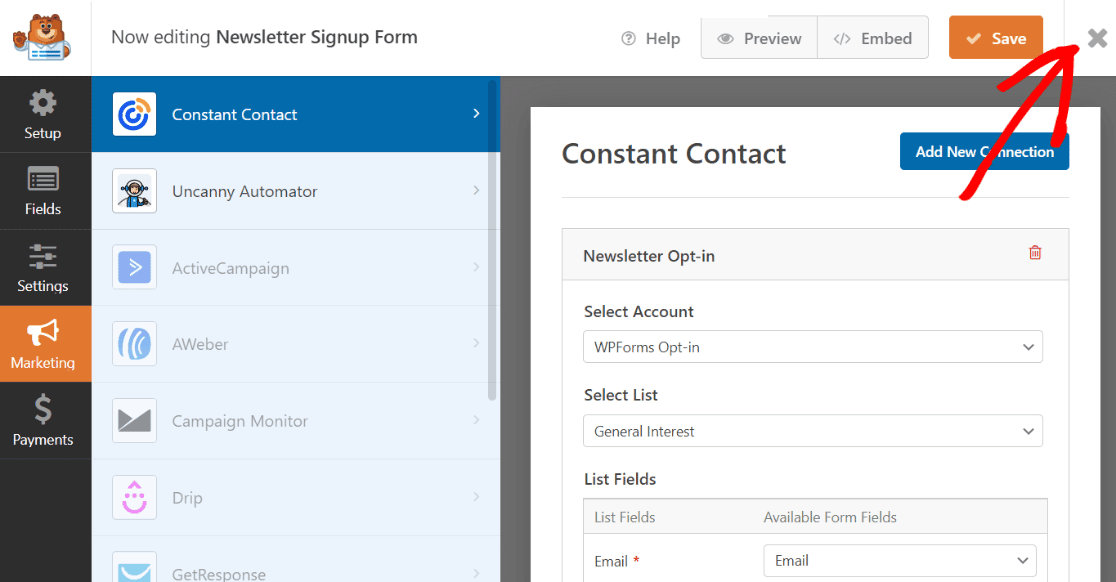1116x582 pixels.
Task: Save the Newsletter Signup Form
Action: 995,37
